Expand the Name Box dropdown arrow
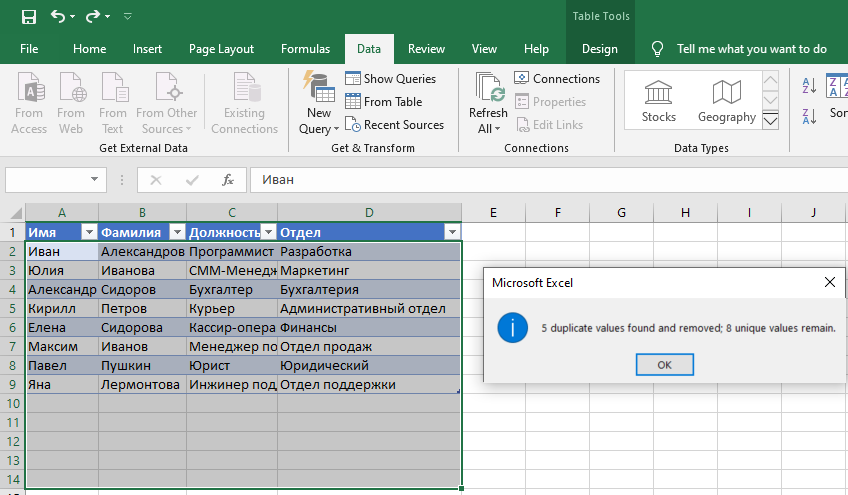The height and width of the screenshot is (495, 848). [96, 180]
